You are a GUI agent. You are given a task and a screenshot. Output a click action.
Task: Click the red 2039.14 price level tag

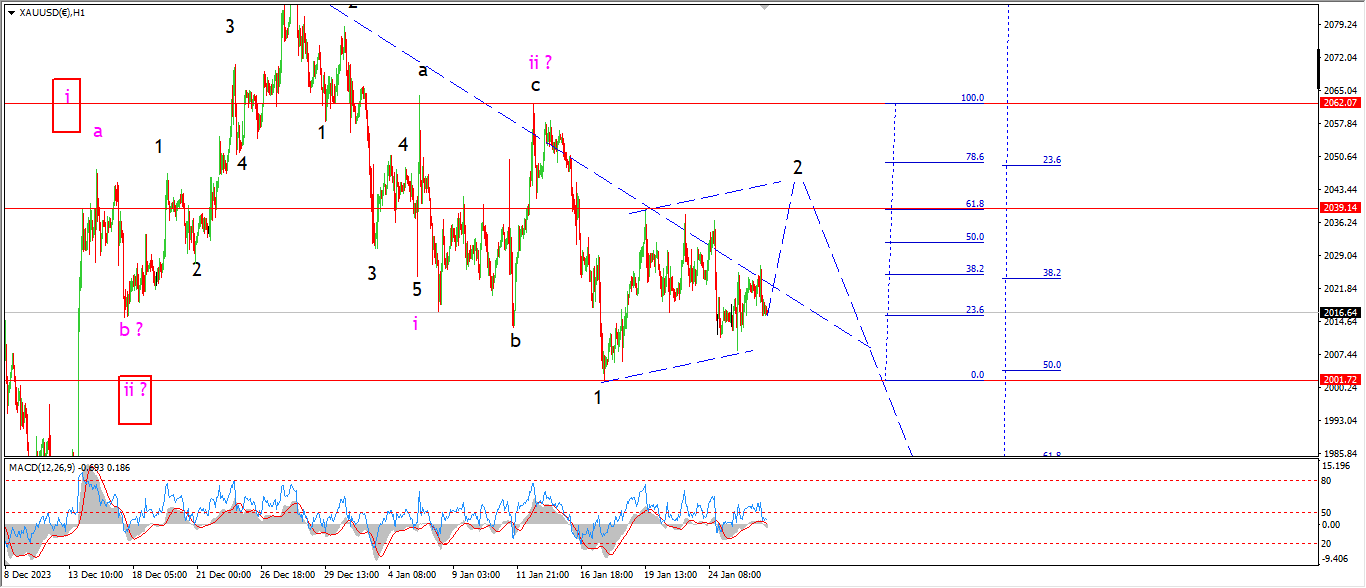click(x=1338, y=208)
